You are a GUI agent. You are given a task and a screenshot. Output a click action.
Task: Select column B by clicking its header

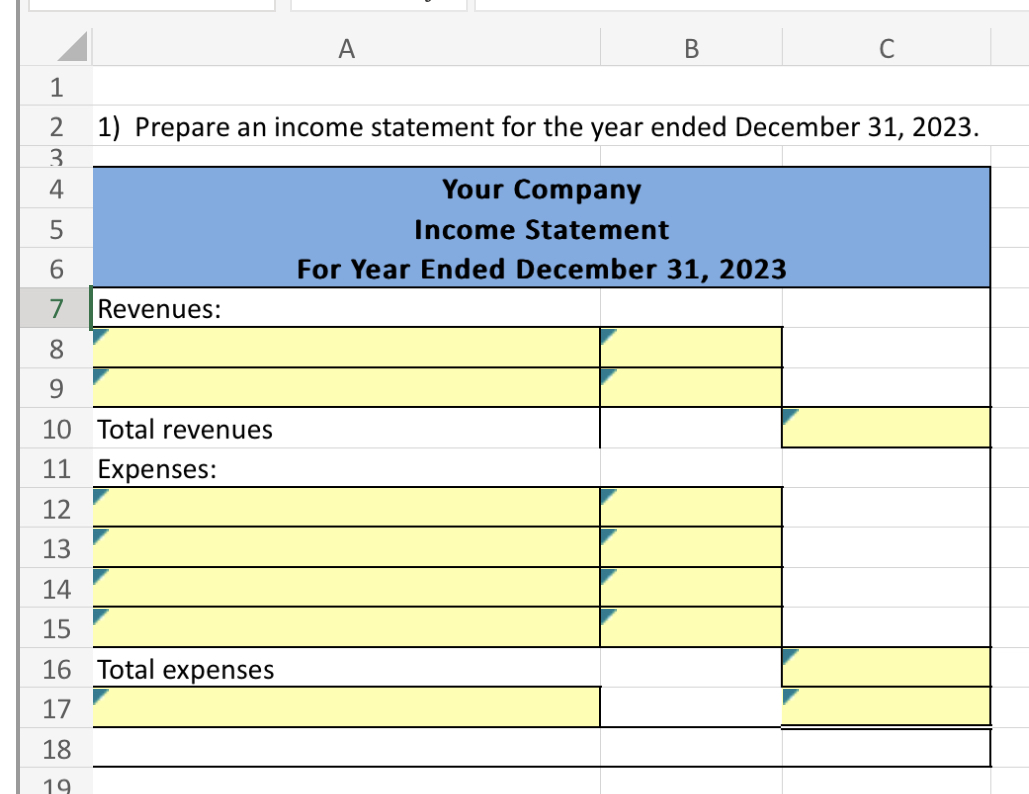point(690,47)
